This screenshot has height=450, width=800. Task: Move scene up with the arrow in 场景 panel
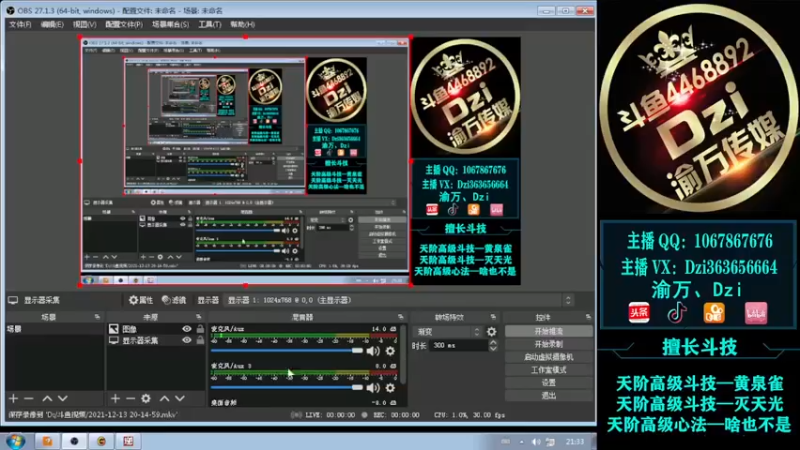pos(47,398)
